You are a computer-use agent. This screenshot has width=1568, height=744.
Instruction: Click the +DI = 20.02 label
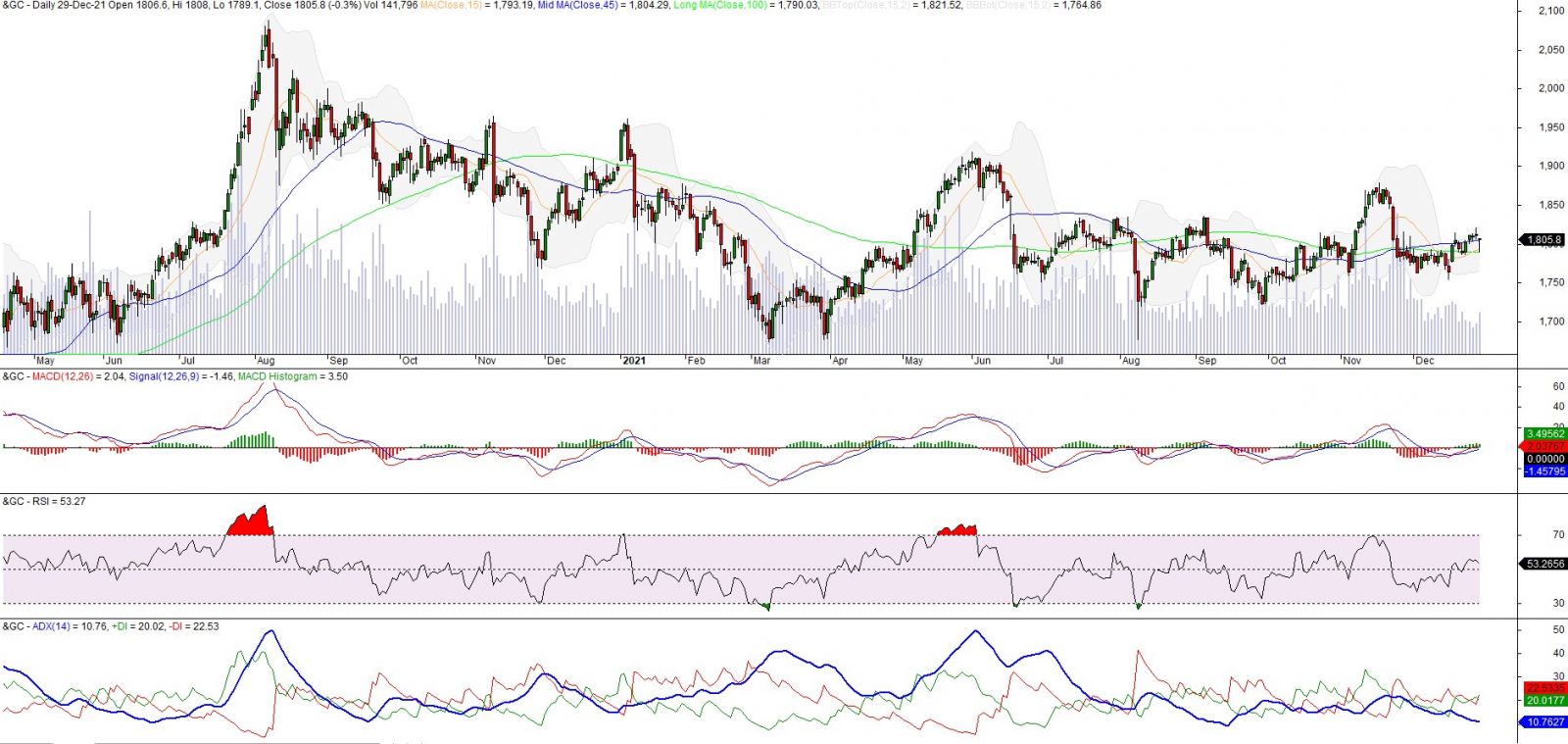click(137, 626)
